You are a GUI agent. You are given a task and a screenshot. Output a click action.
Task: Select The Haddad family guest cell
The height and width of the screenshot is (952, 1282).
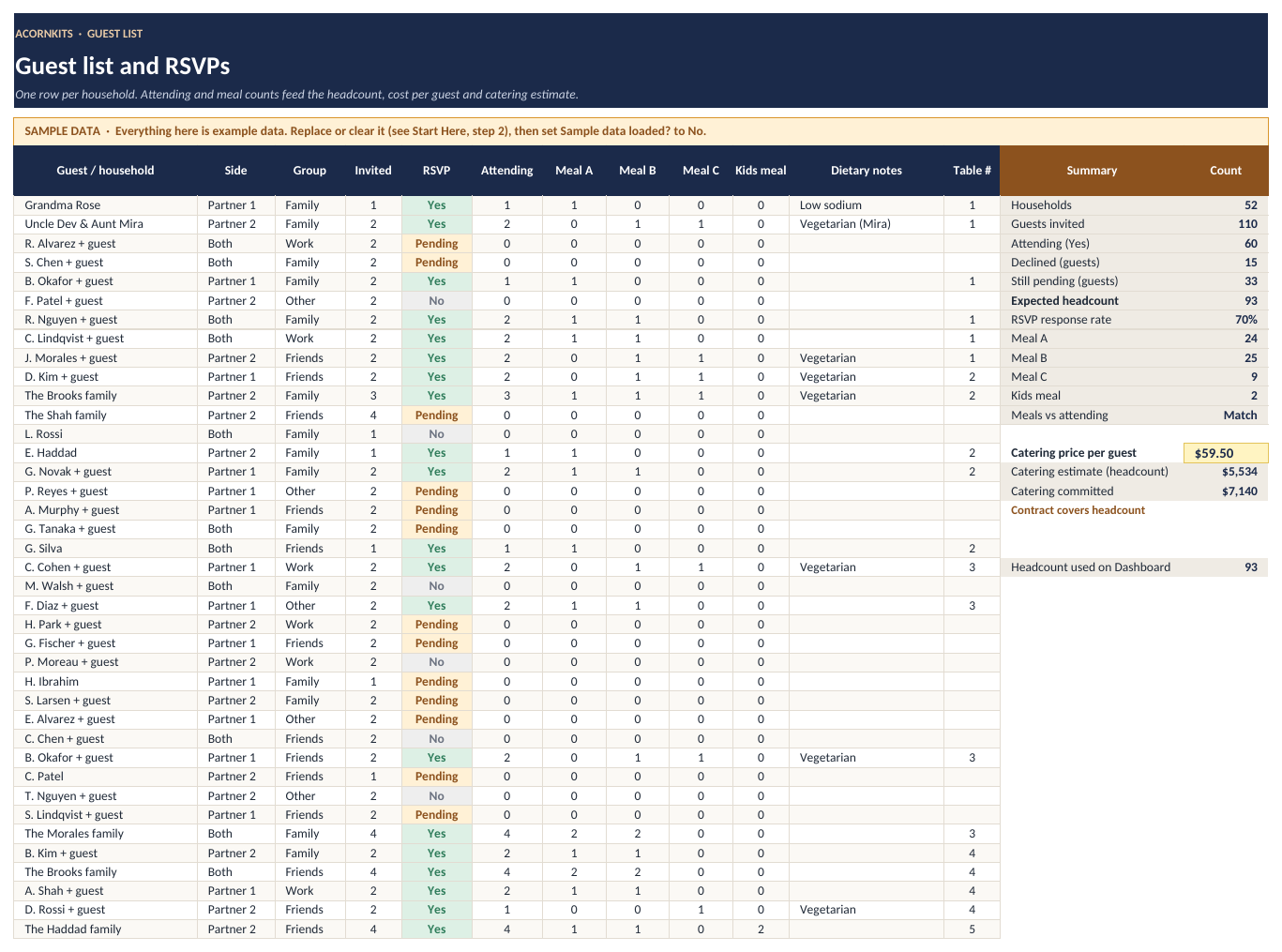pyautogui.click(x=105, y=929)
